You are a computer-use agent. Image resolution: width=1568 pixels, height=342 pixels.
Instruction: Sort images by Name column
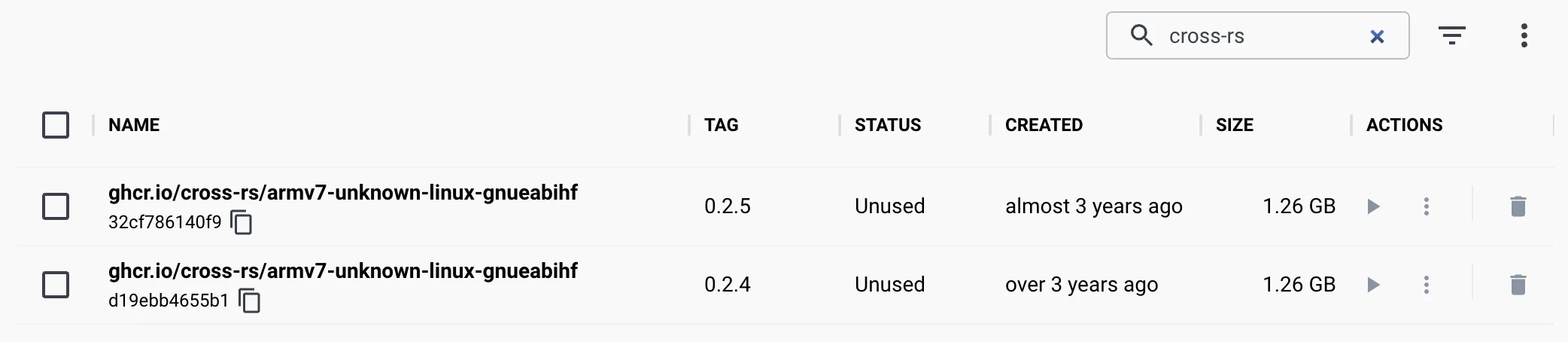[134, 125]
